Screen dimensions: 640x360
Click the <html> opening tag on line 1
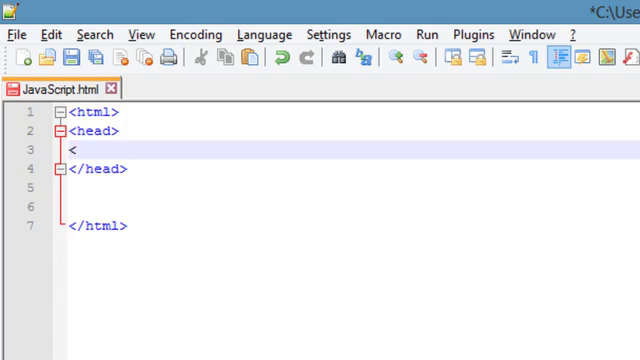(x=94, y=112)
